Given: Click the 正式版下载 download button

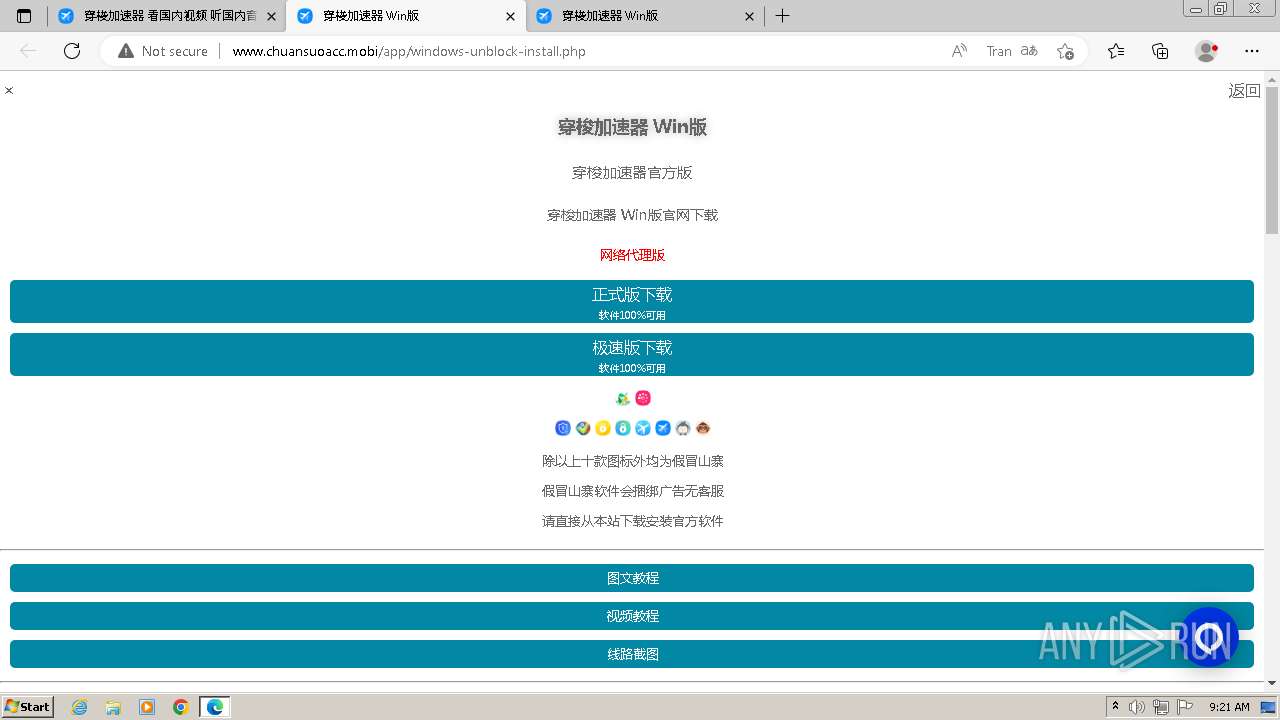Looking at the screenshot, I should [x=632, y=302].
